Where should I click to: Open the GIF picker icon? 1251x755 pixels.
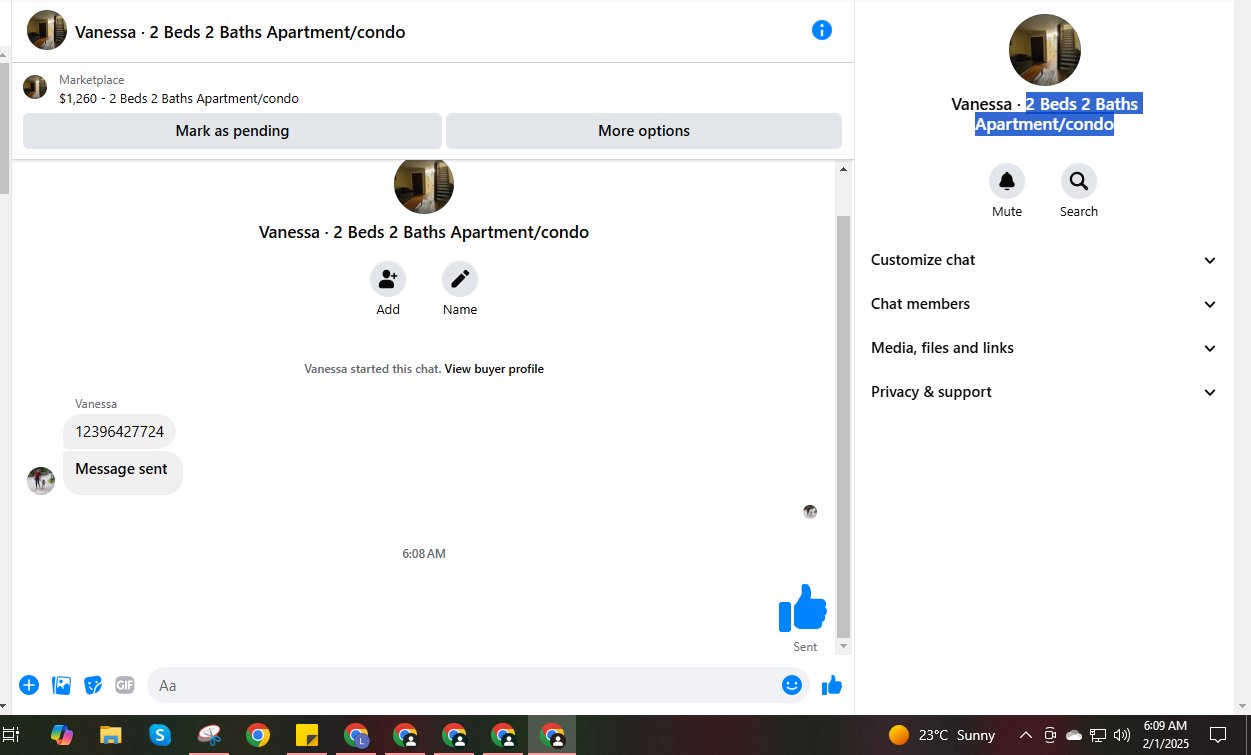(125, 685)
